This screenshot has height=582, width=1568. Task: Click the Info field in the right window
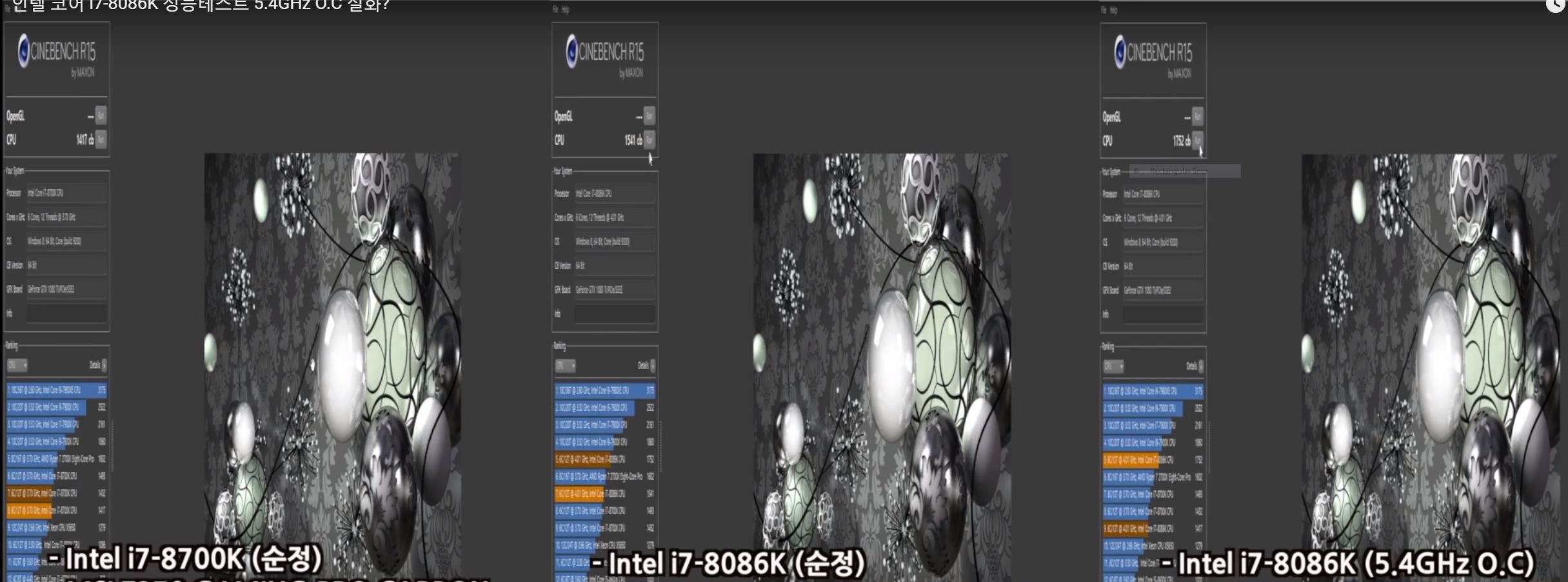[1163, 315]
